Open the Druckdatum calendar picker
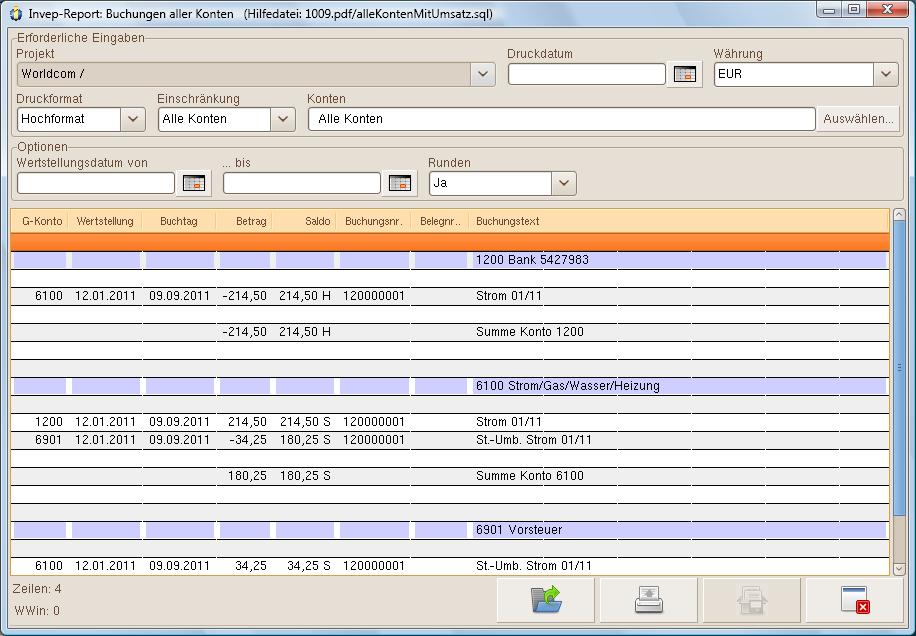916x636 pixels. 685,74
